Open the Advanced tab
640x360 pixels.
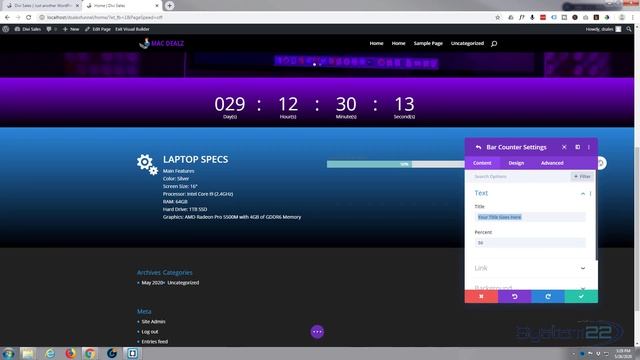click(552, 163)
